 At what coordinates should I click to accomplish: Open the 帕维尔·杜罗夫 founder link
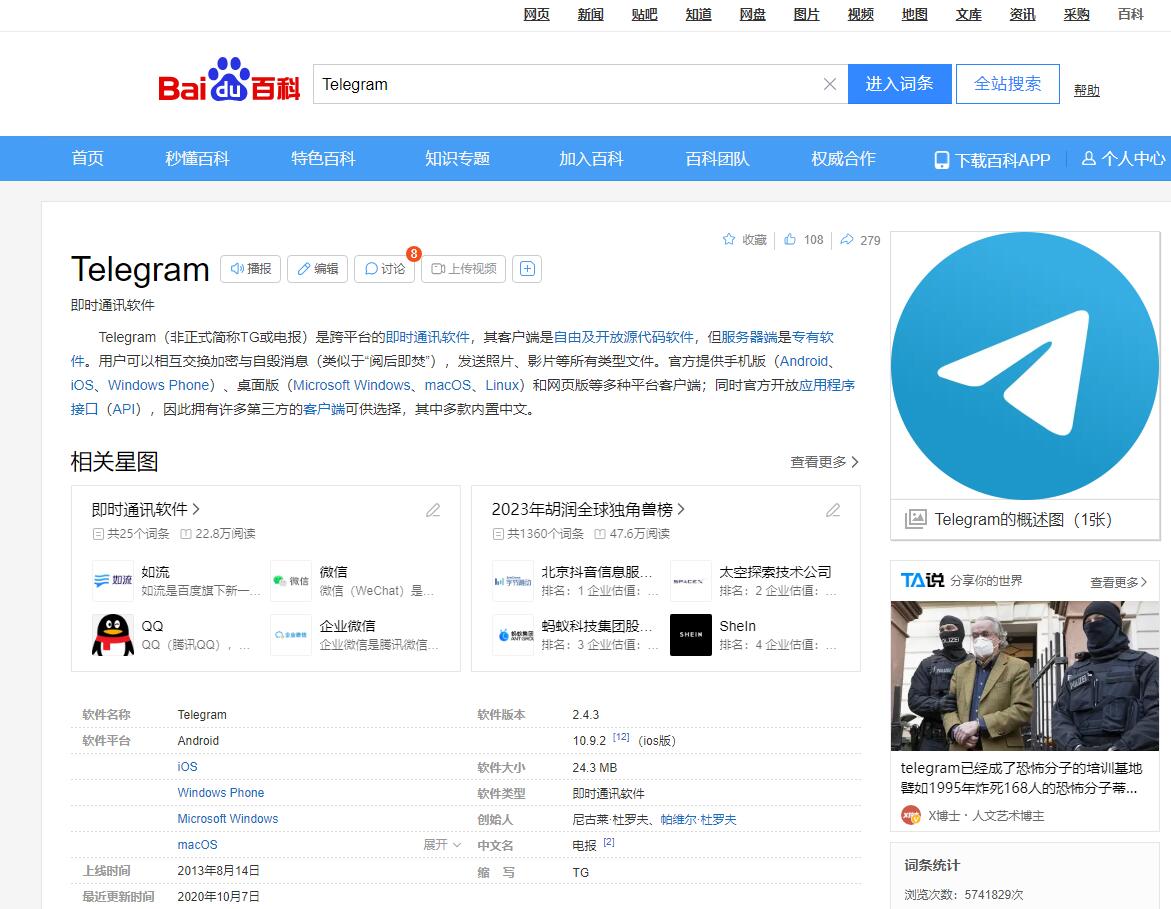[x=698, y=819]
